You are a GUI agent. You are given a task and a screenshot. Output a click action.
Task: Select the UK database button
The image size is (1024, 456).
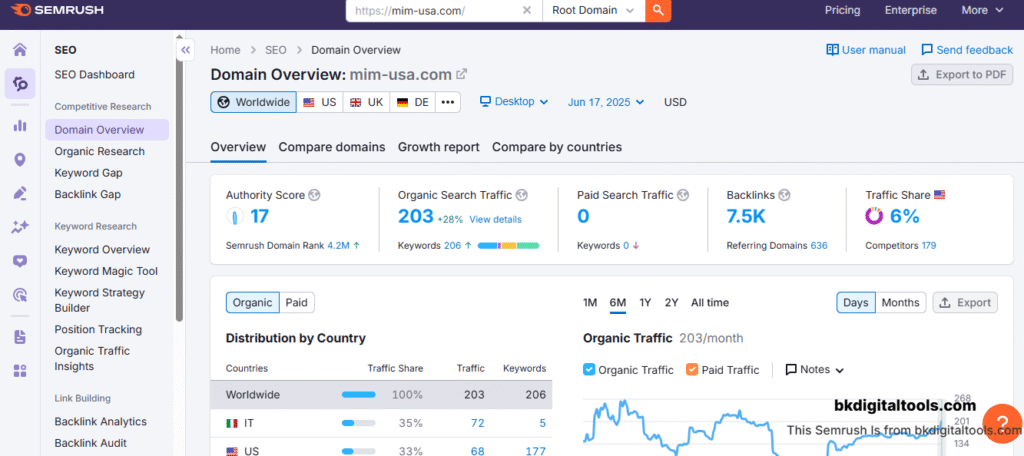tap(366, 102)
